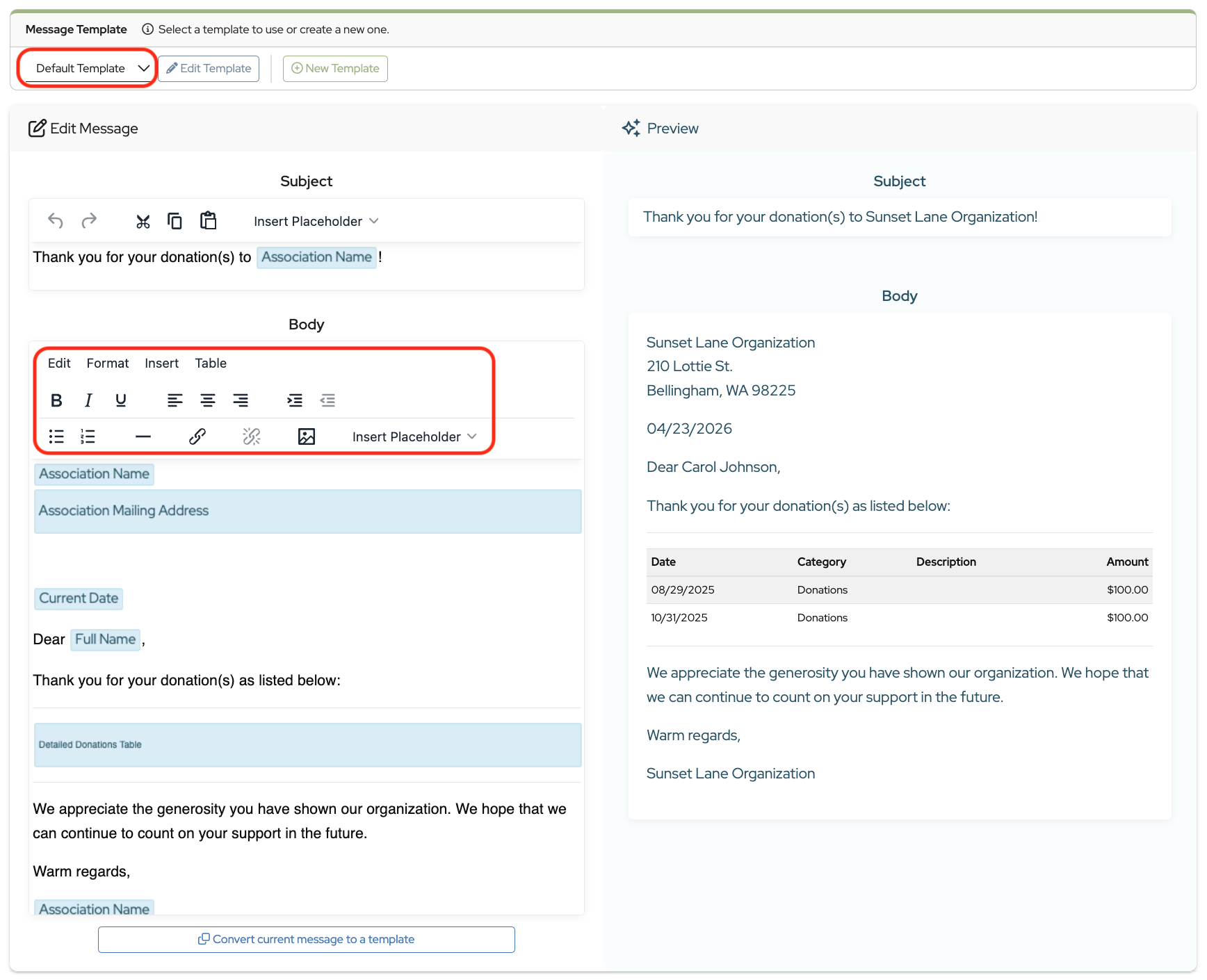Click Convert current message to a template
1207x980 pixels.
tap(307, 939)
